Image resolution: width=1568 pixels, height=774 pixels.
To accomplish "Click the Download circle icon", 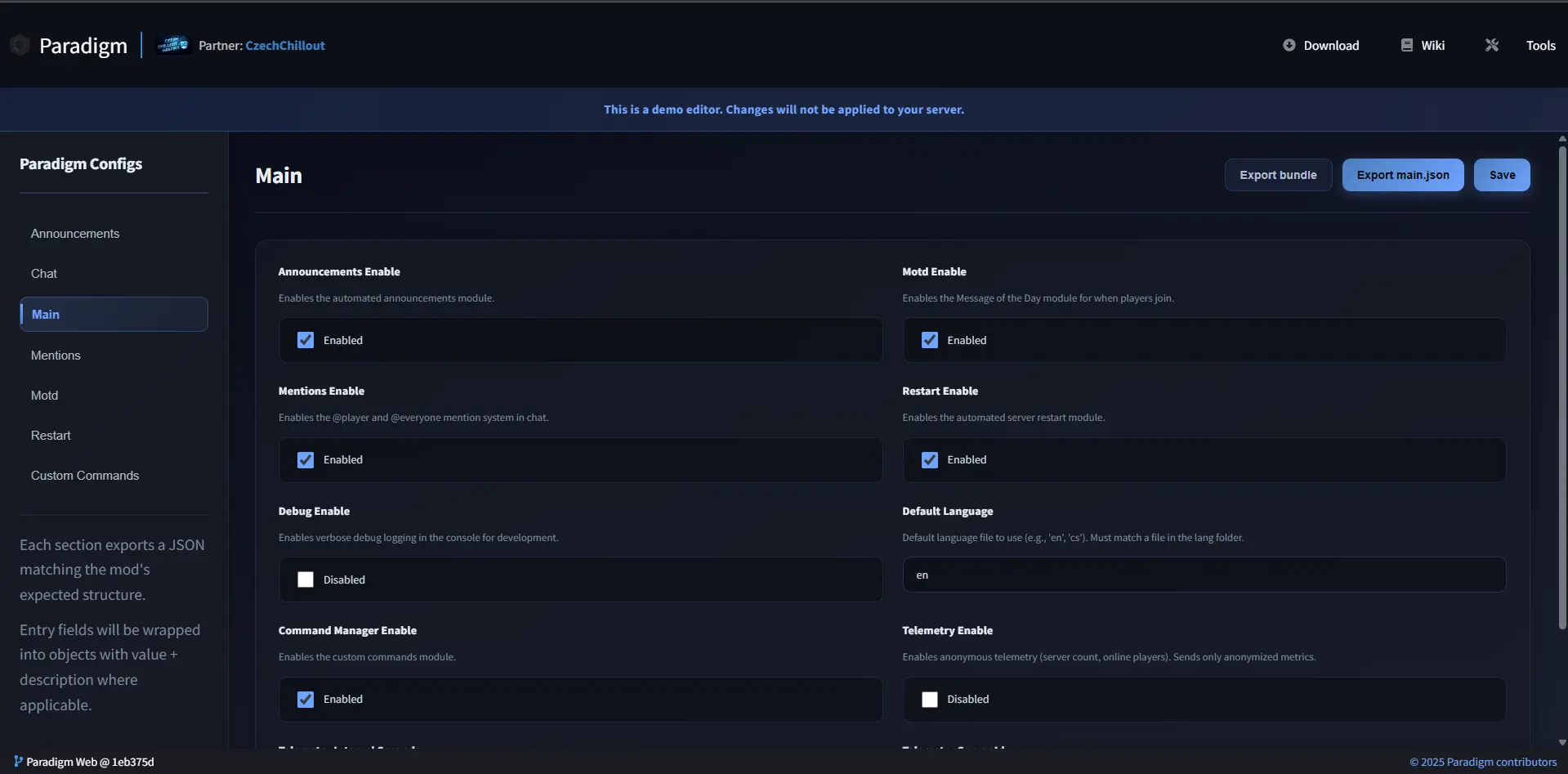I will pos(1289,46).
